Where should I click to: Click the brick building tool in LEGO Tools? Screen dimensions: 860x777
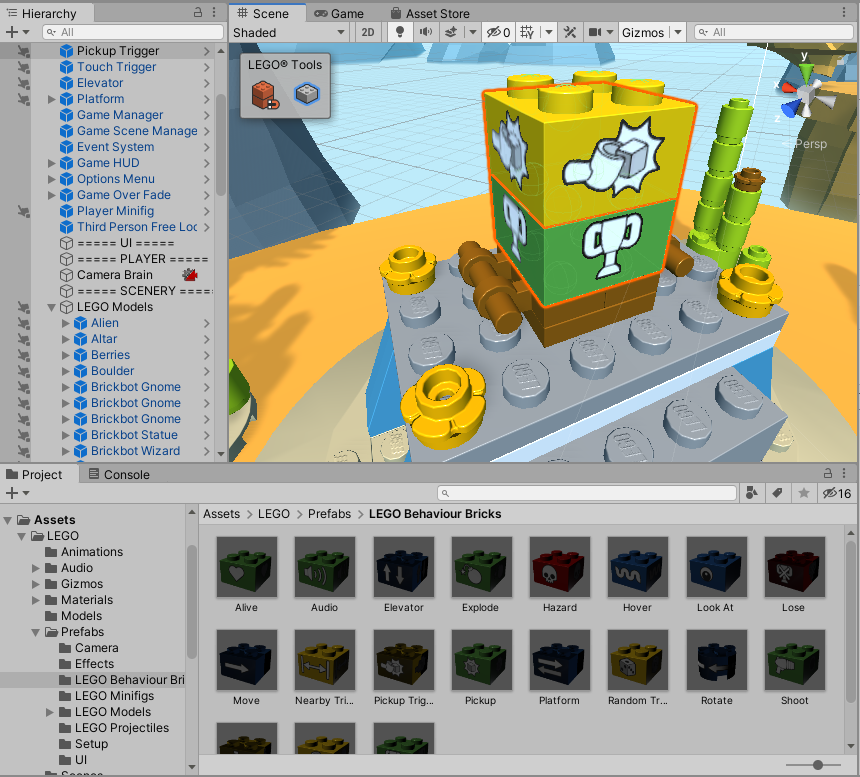(264, 94)
